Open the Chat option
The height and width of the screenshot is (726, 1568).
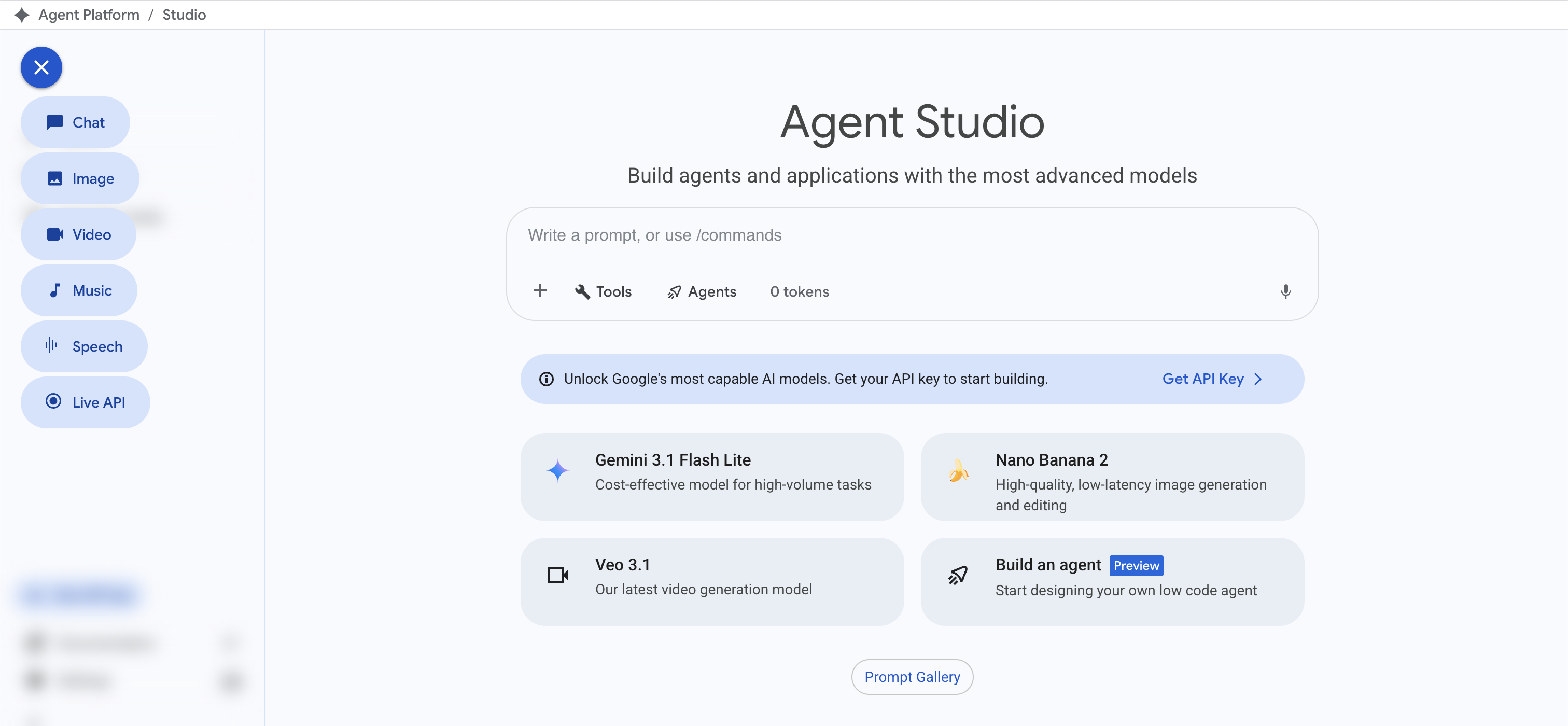point(76,122)
